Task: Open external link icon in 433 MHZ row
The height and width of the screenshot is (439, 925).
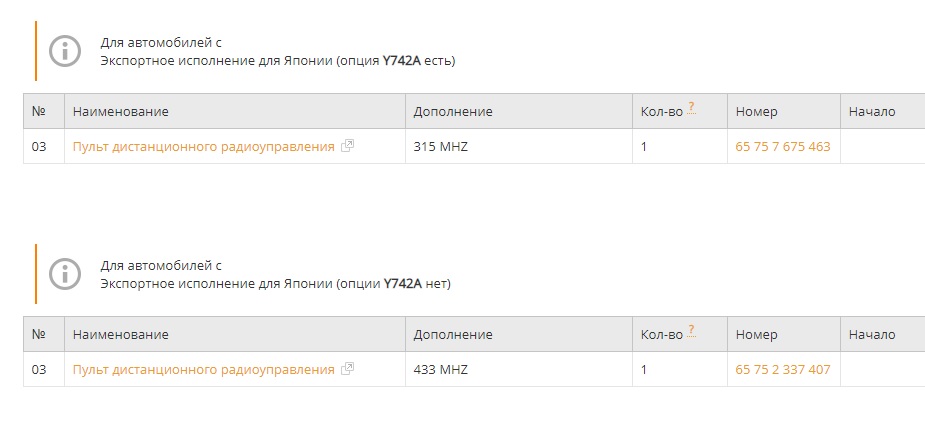Action: [x=347, y=369]
